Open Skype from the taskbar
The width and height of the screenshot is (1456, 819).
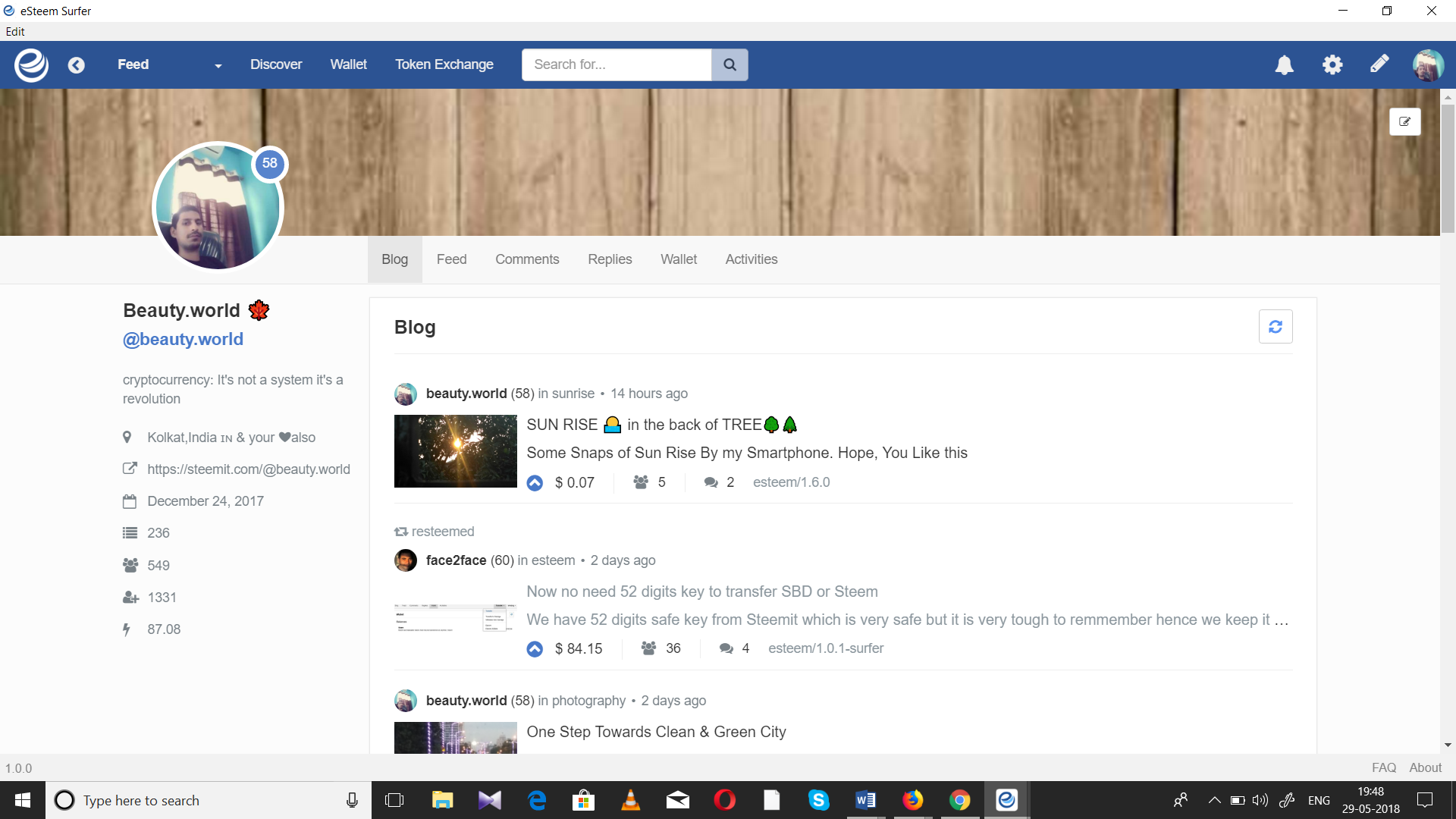pos(819,800)
